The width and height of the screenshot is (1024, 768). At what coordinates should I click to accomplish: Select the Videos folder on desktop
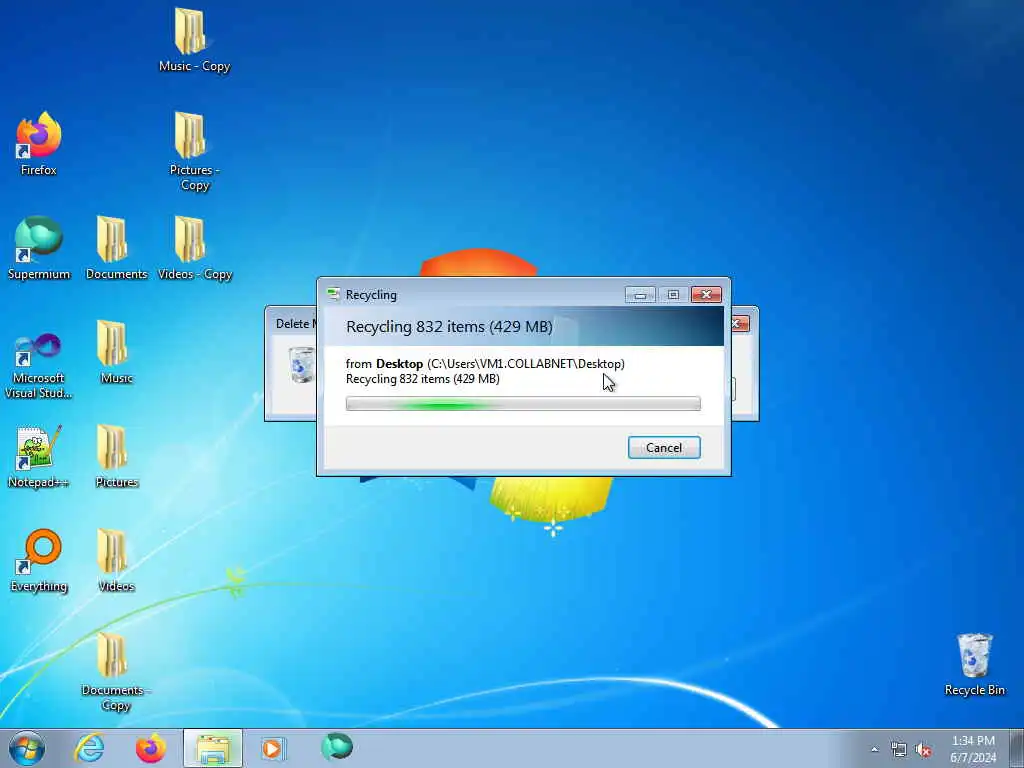coord(116,560)
